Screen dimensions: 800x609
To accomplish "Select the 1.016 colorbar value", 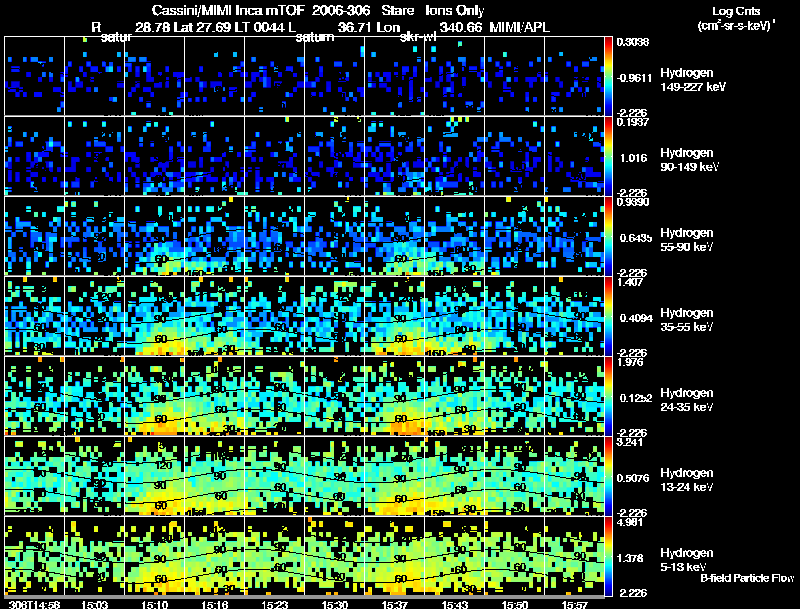I will tap(634, 158).
